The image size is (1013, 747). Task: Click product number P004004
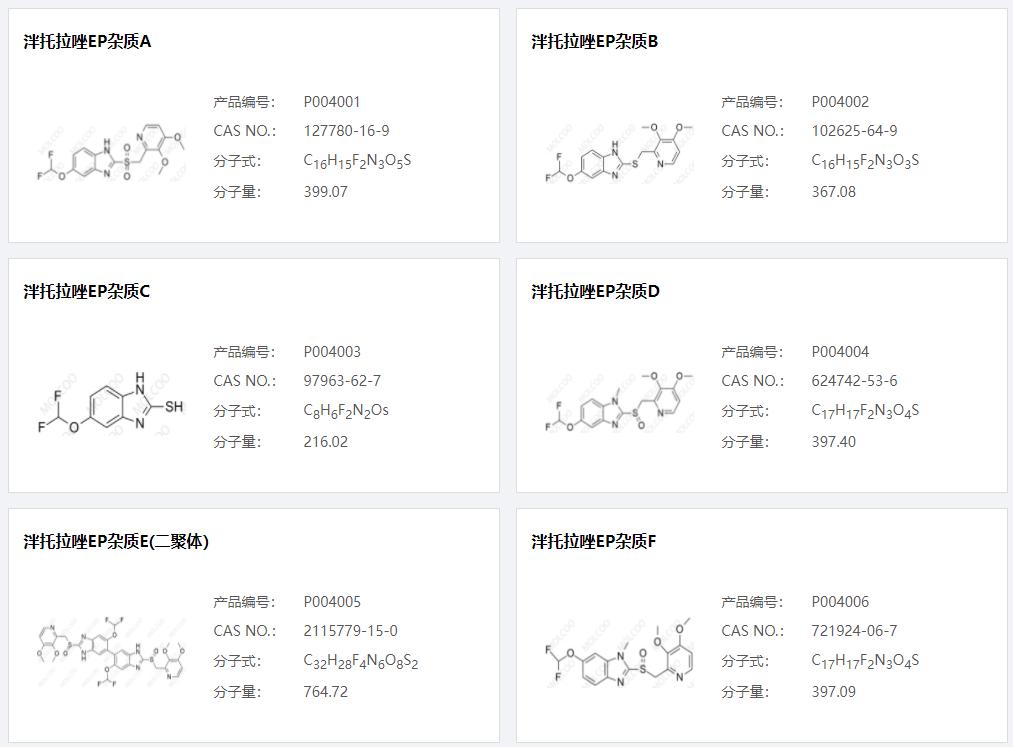tap(840, 352)
